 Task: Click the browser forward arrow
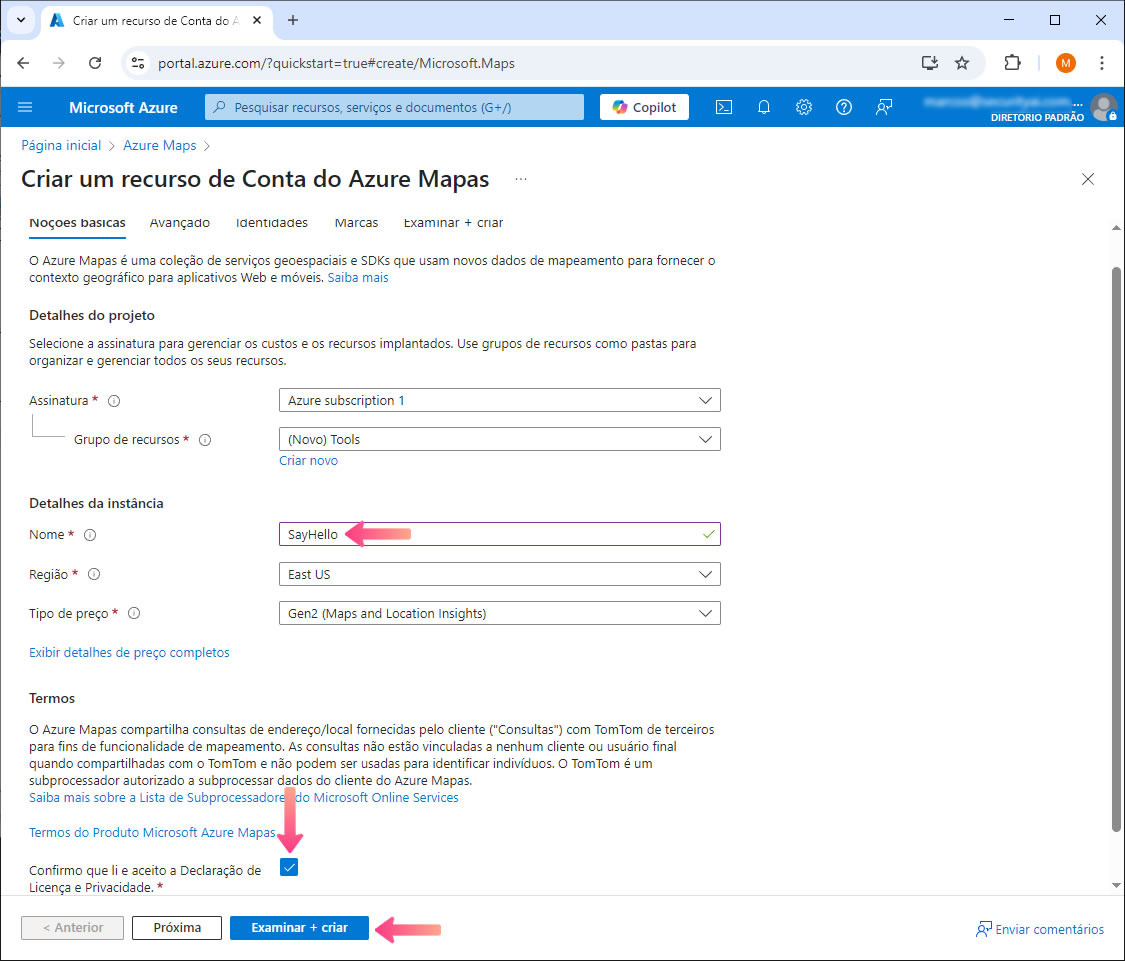pos(59,63)
